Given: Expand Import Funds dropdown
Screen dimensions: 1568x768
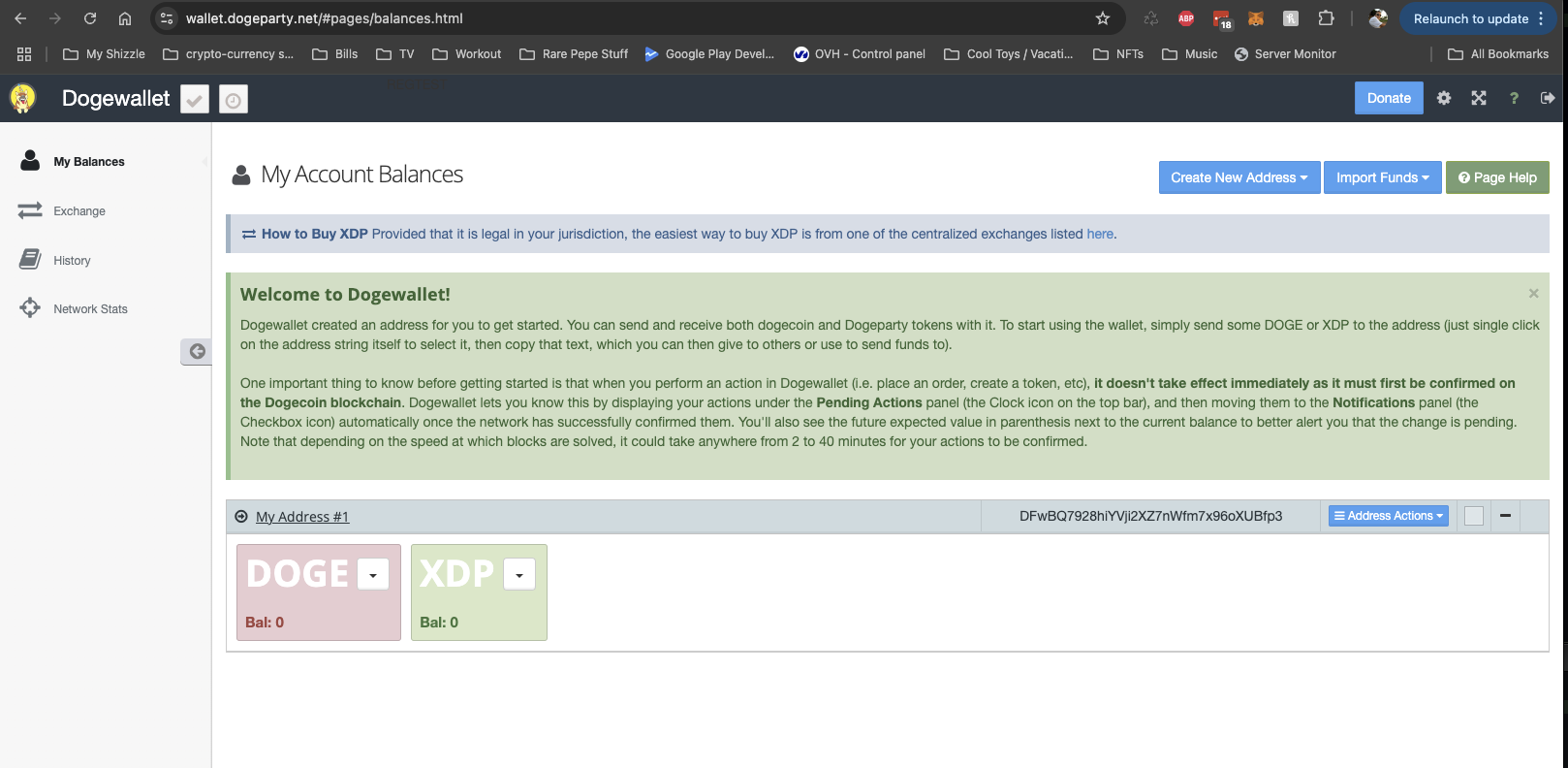Looking at the screenshot, I should pos(1383,177).
